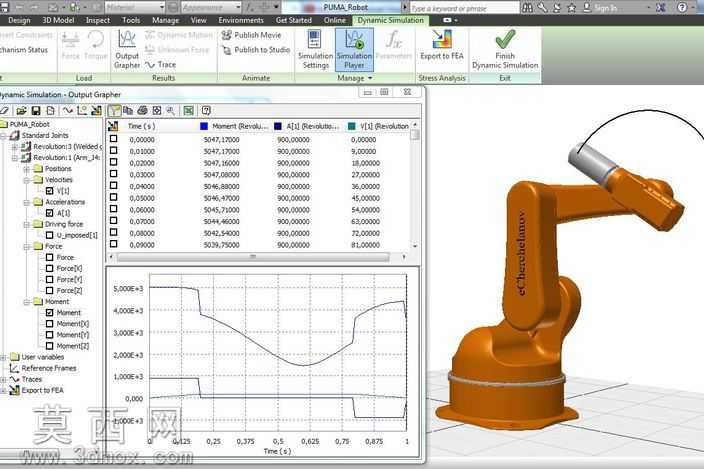Click the green Excel export icon

coord(189,110)
